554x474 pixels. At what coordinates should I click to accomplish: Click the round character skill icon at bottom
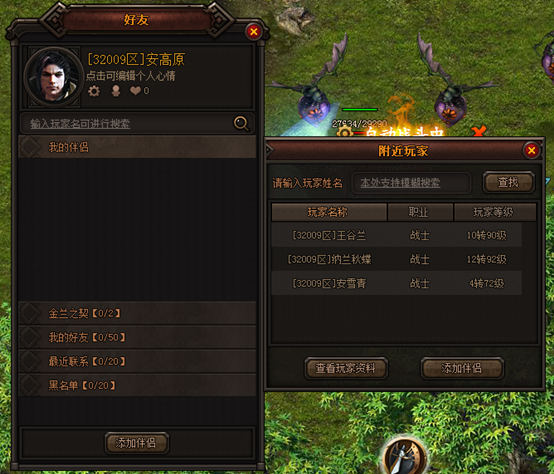(x=404, y=456)
